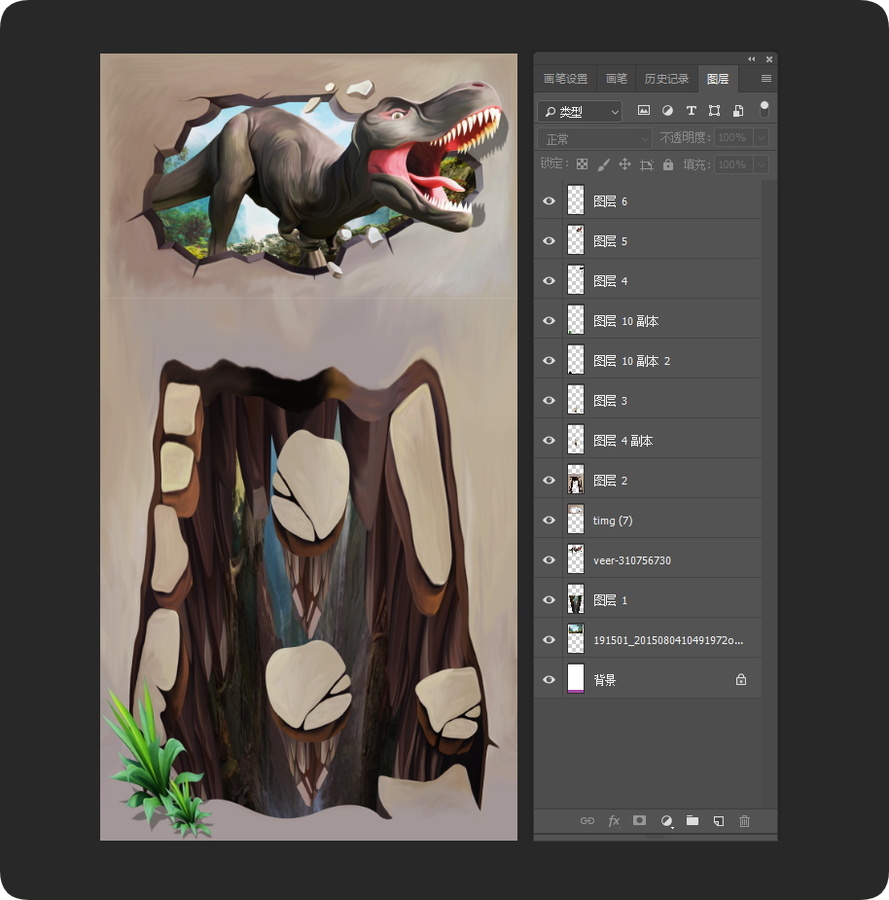
Task: Hide 图层 3 layer eye
Action: [x=549, y=400]
